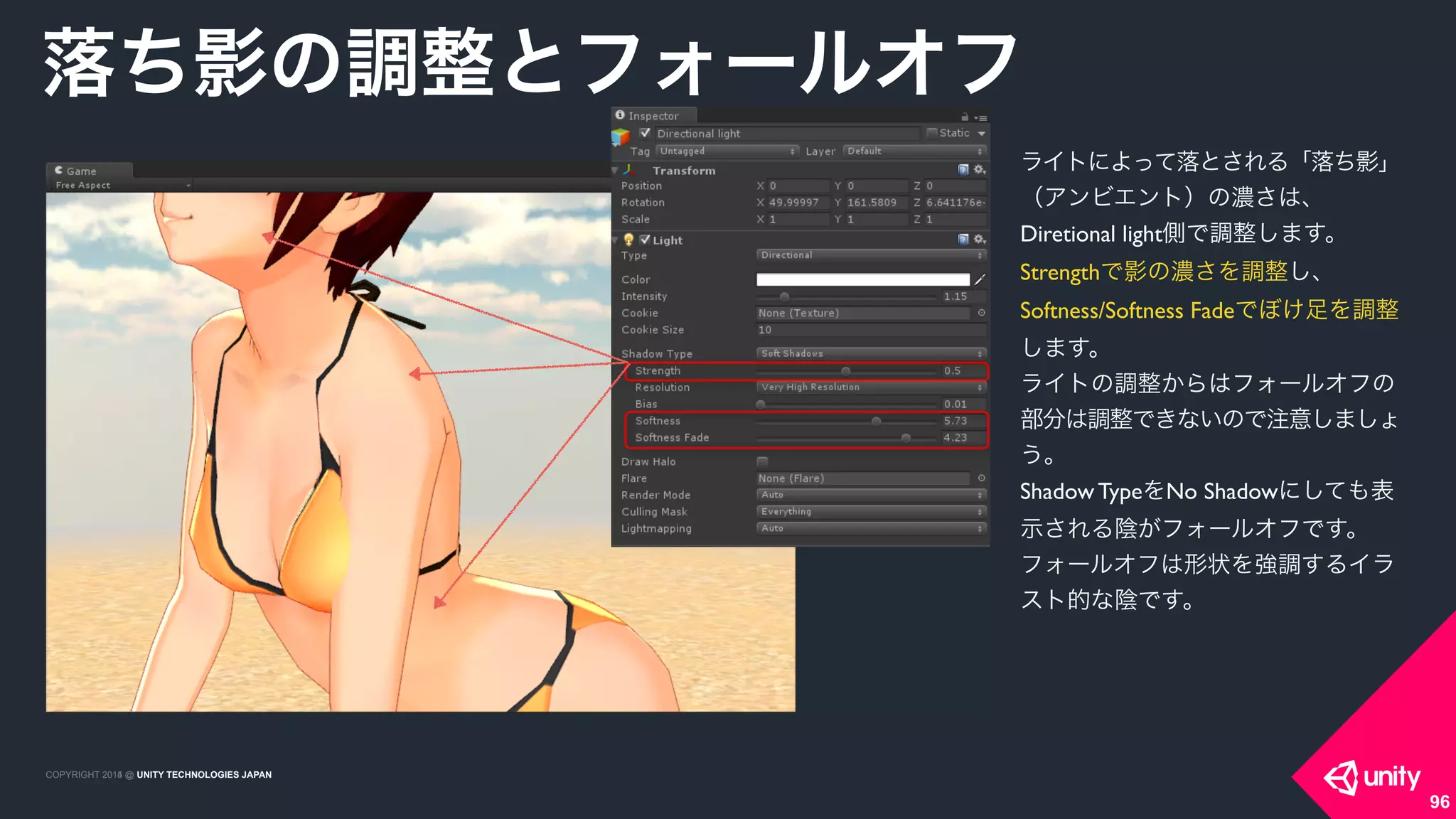
Task: Open Light component gear settings
Action: coord(979,240)
